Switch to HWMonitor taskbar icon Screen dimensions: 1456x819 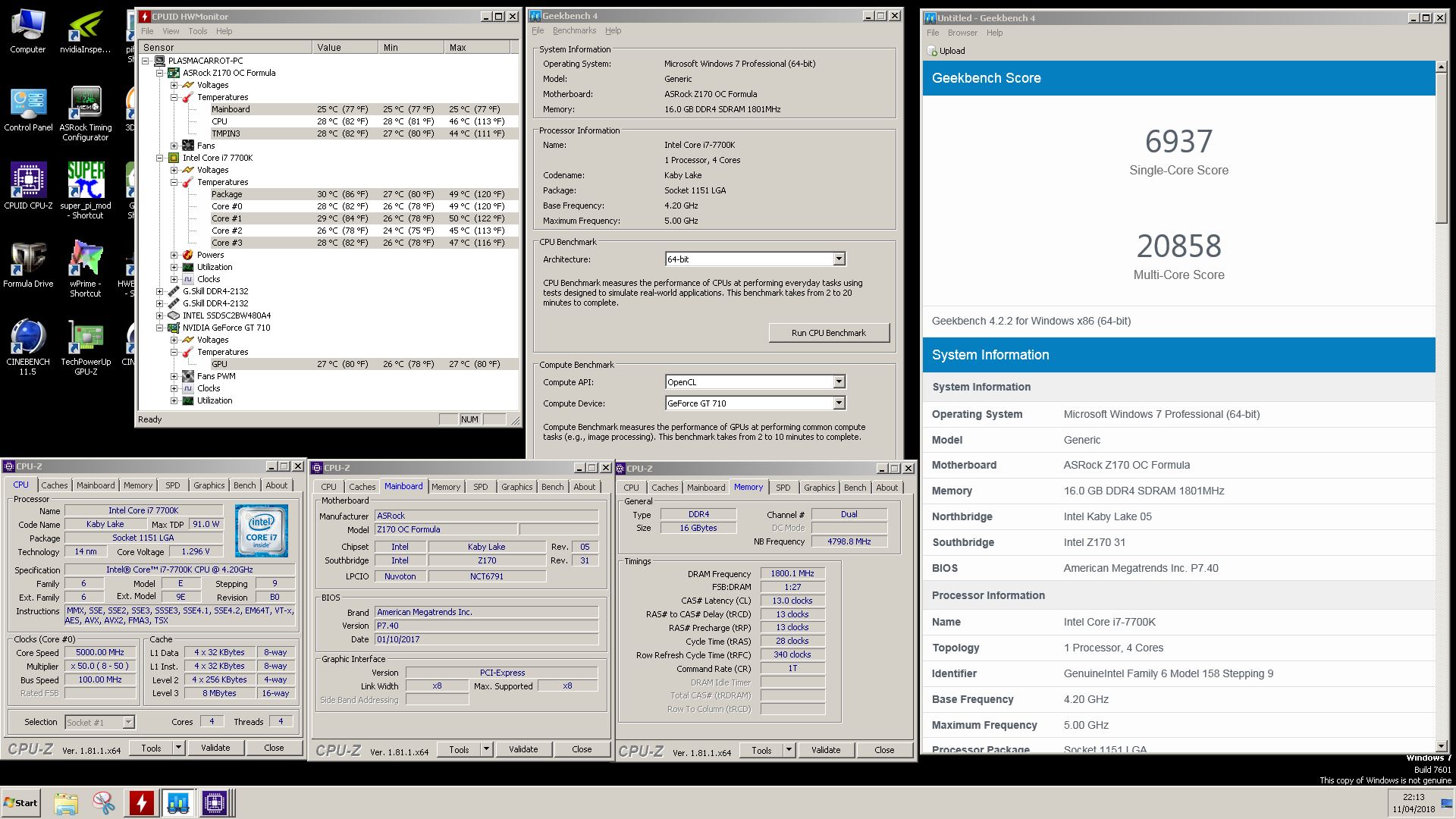click(141, 802)
